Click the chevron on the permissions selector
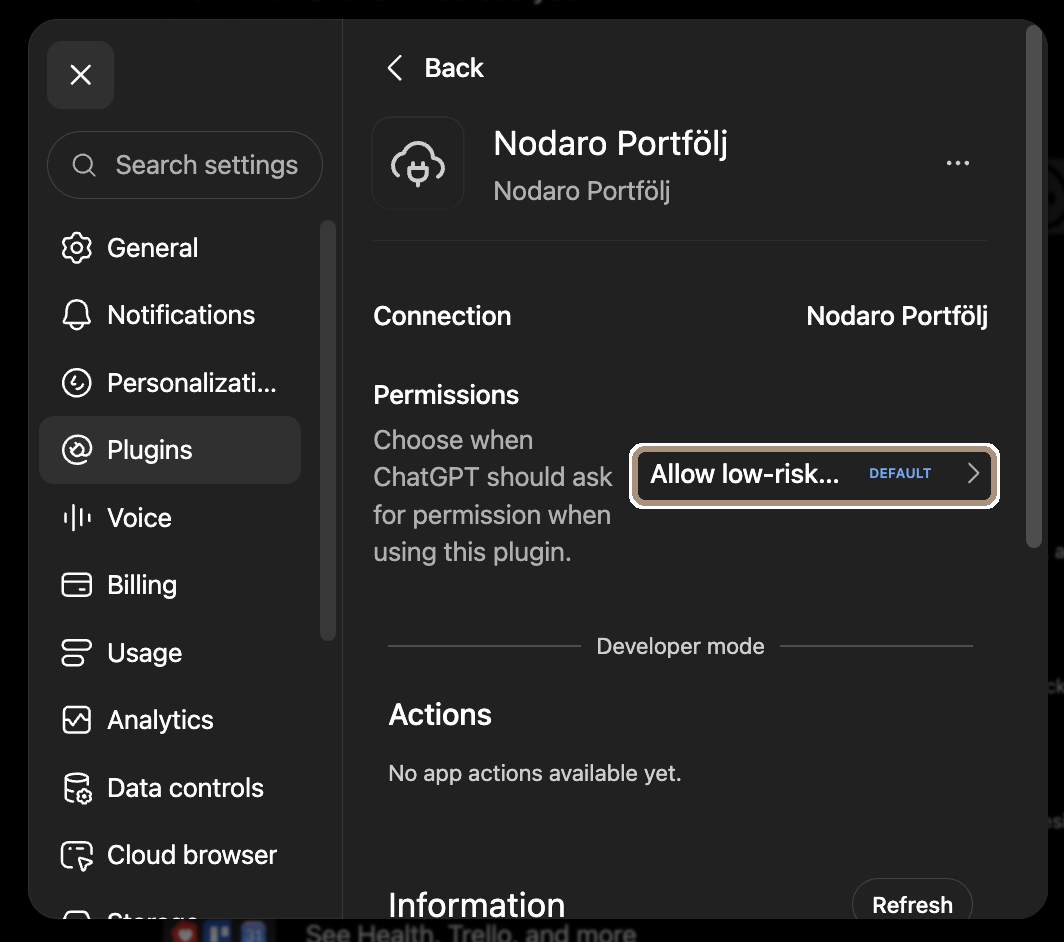This screenshot has height=942, width=1064. (973, 474)
